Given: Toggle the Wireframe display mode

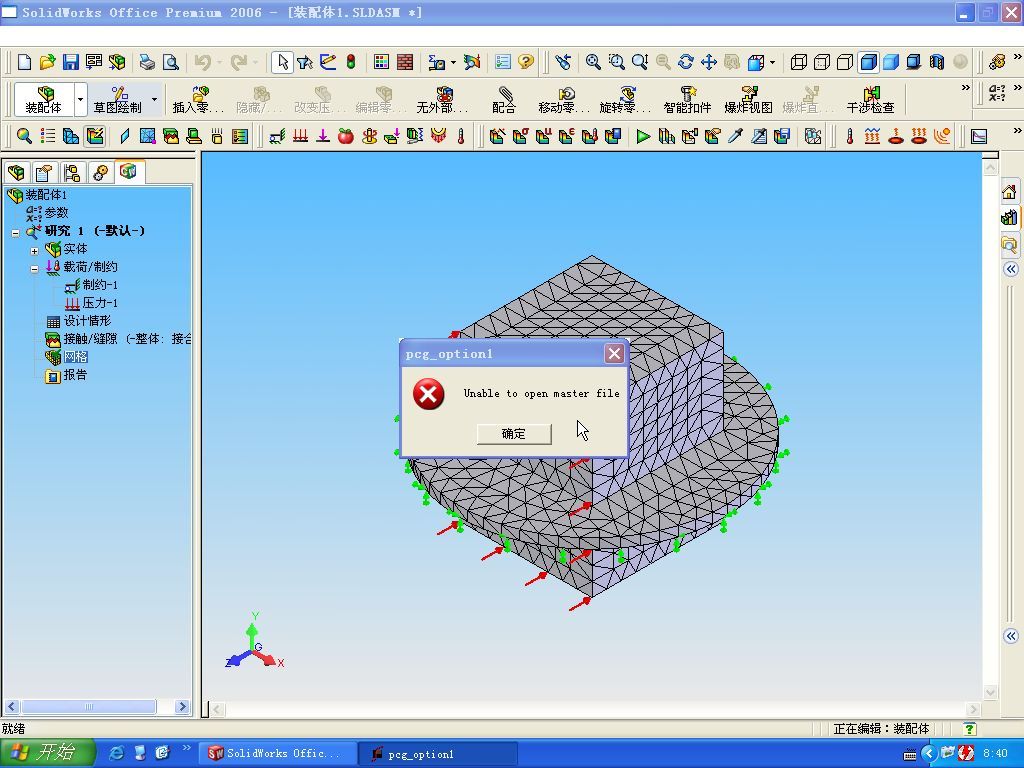Looking at the screenshot, I should pyautogui.click(x=799, y=62).
